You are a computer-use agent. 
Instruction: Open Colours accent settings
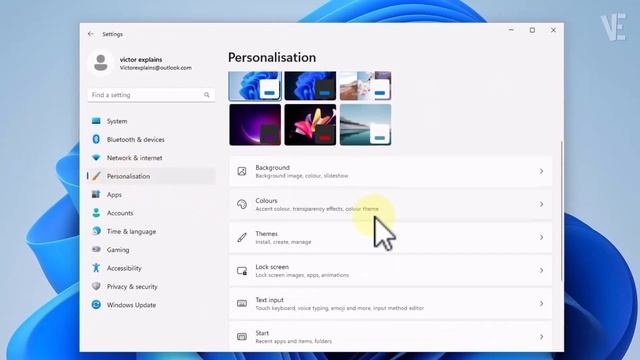[391, 204]
